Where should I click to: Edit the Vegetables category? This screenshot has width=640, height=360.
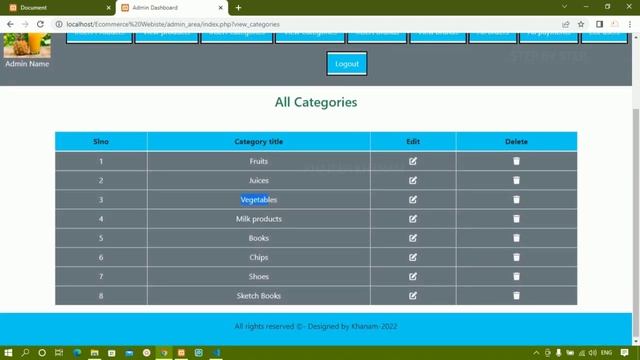coord(413,200)
